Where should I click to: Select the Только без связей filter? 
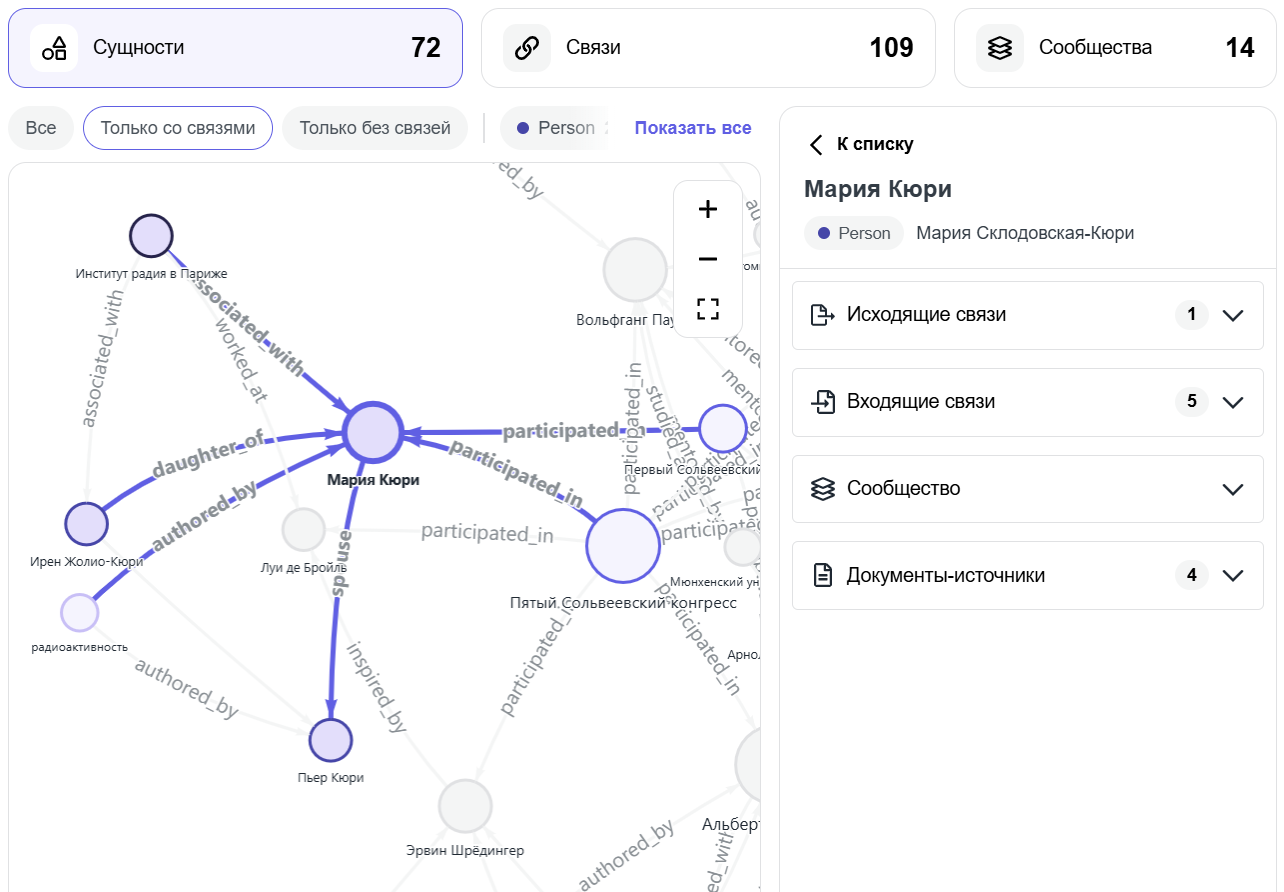[375, 128]
